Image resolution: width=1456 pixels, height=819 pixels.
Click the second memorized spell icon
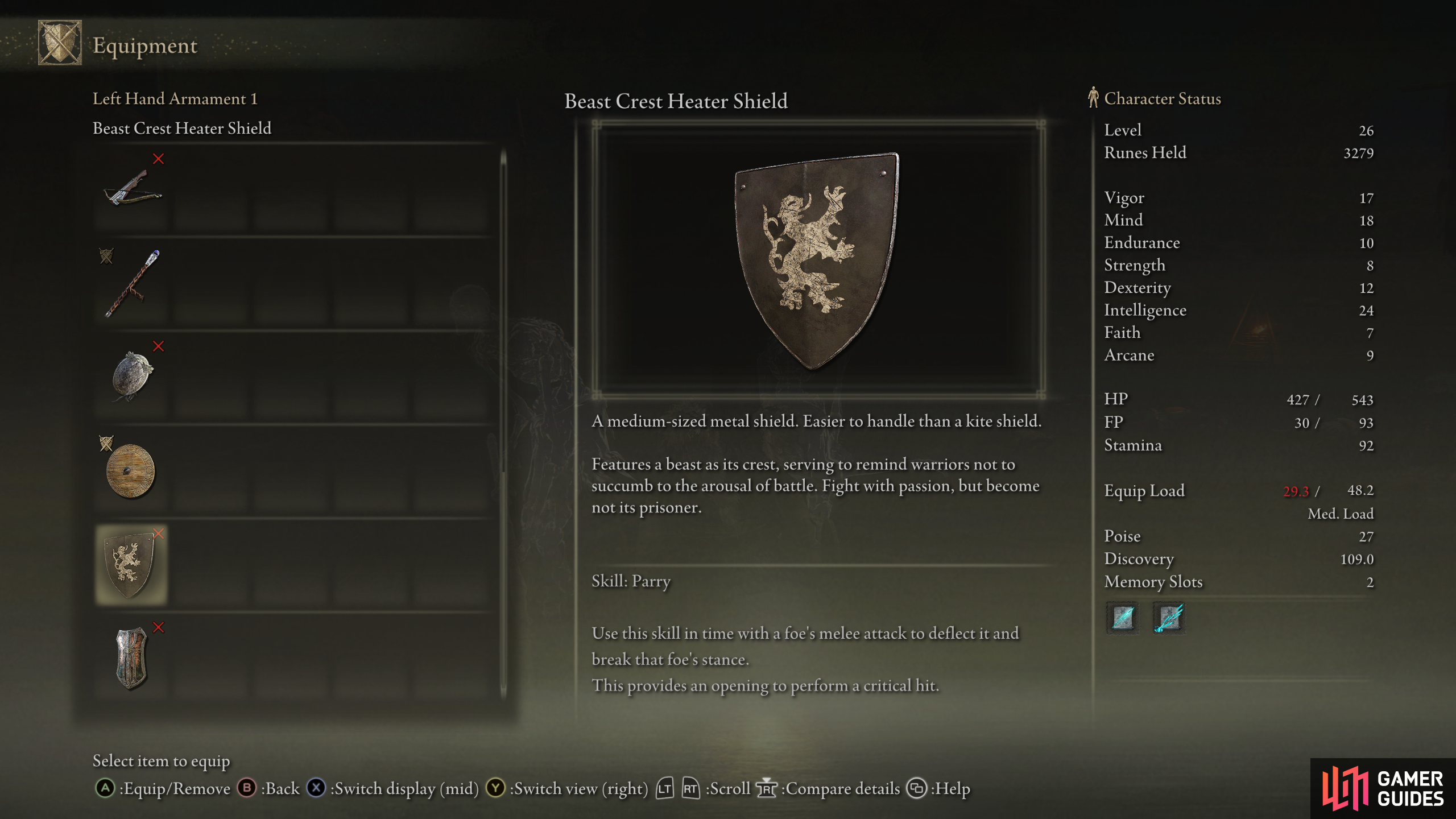[1169, 617]
